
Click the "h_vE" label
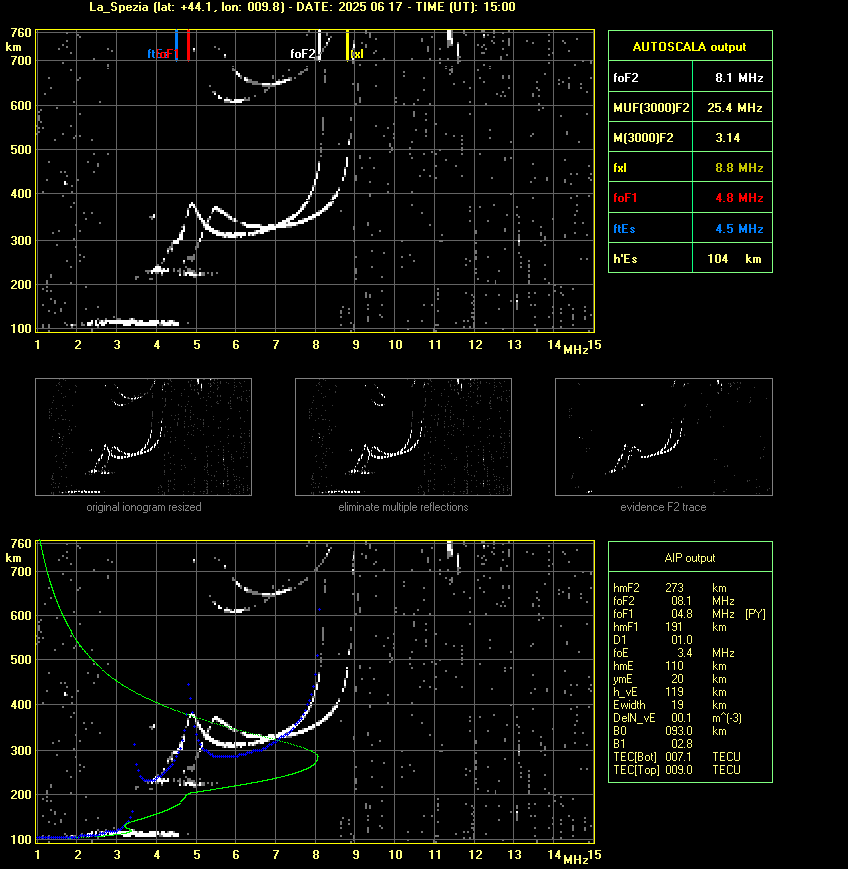click(625, 692)
